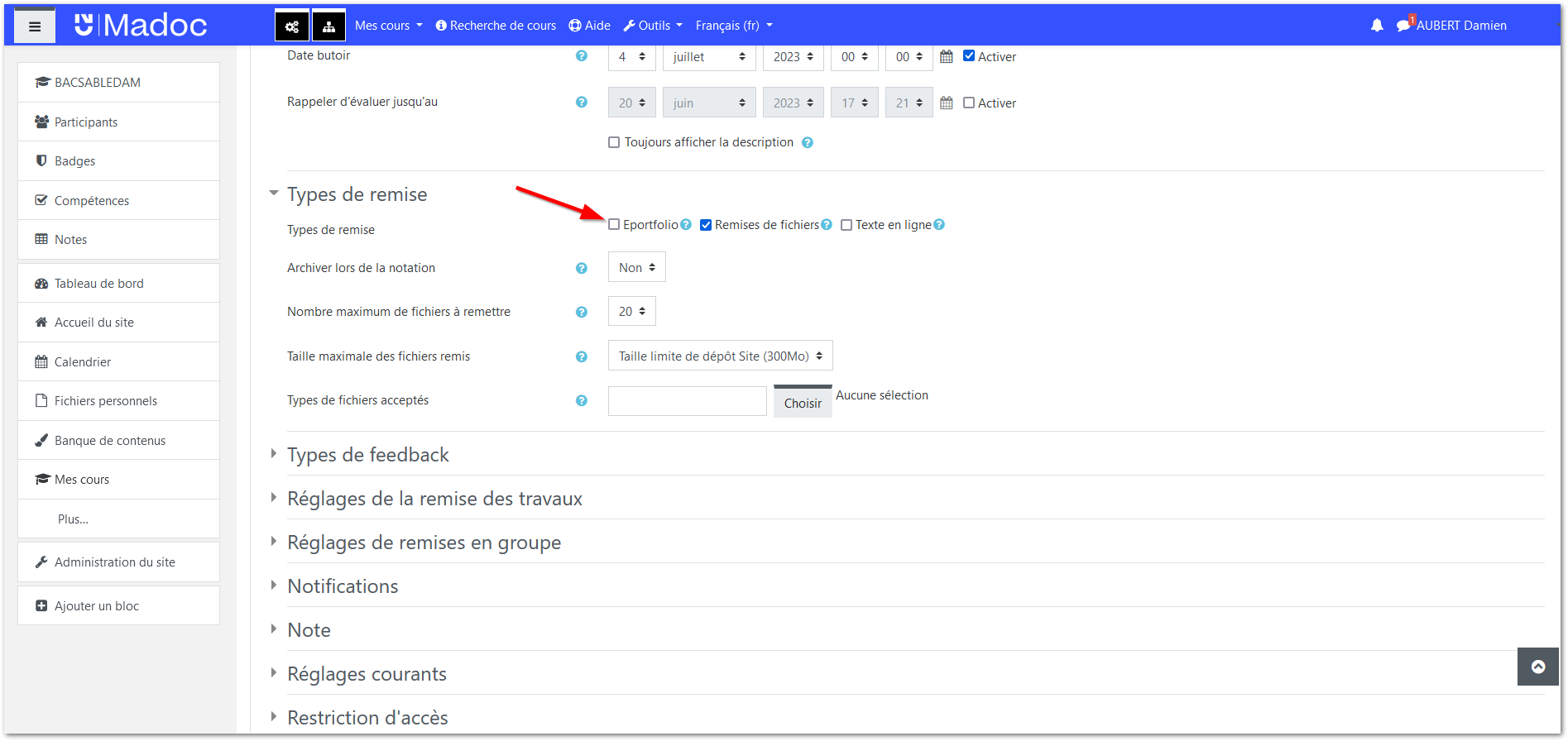This screenshot has width=1568, height=741.
Task: Open the Date butoir calendar picker icon
Action: 947,56
